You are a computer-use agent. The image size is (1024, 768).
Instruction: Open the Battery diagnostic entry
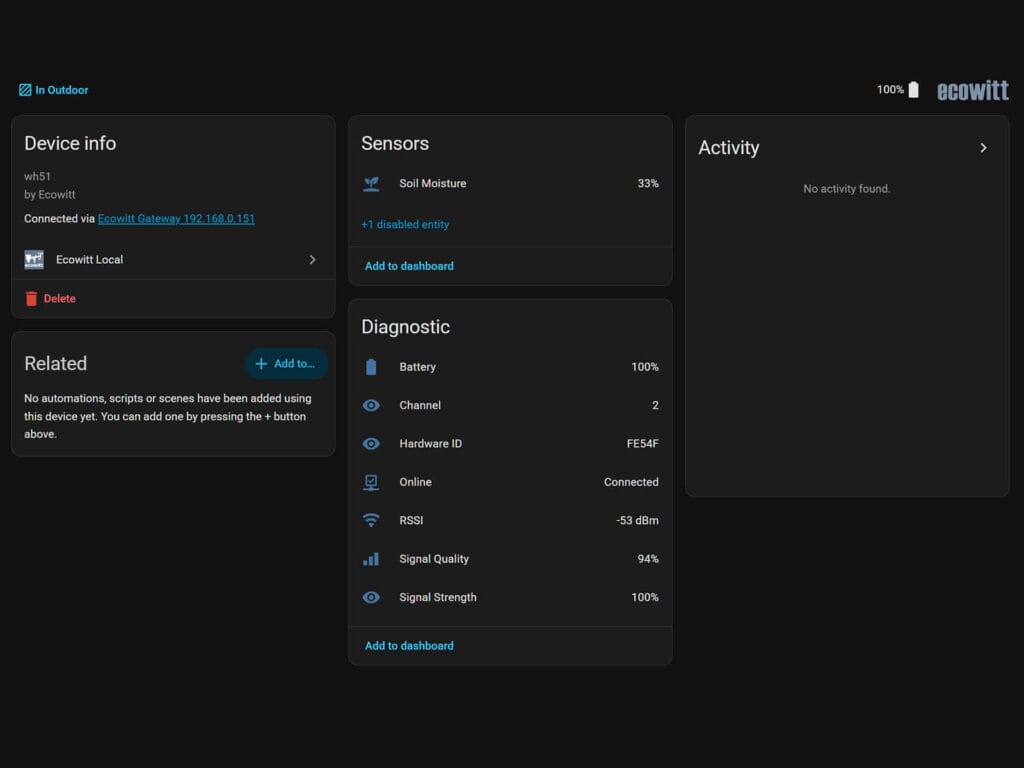510,367
